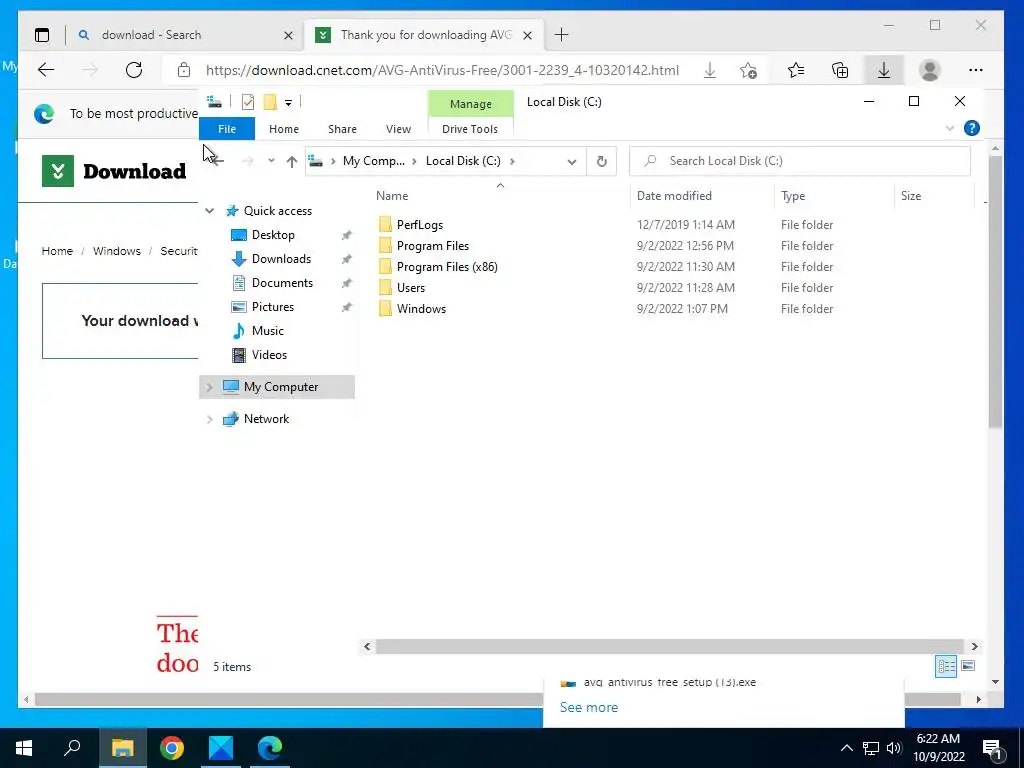This screenshot has width=1024, height=768.
Task: Sort files by the Name column header
Action: pyautogui.click(x=392, y=196)
